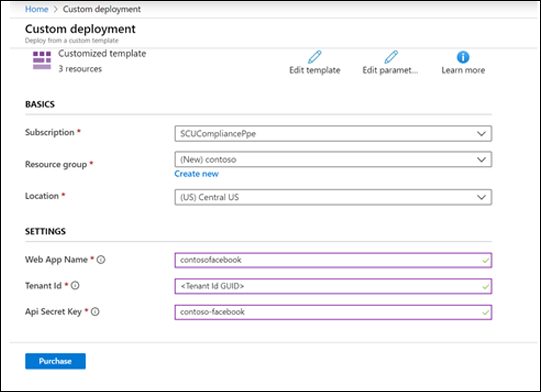The image size is (541, 392).
Task: Click the Subscription label
Action: tap(50, 132)
